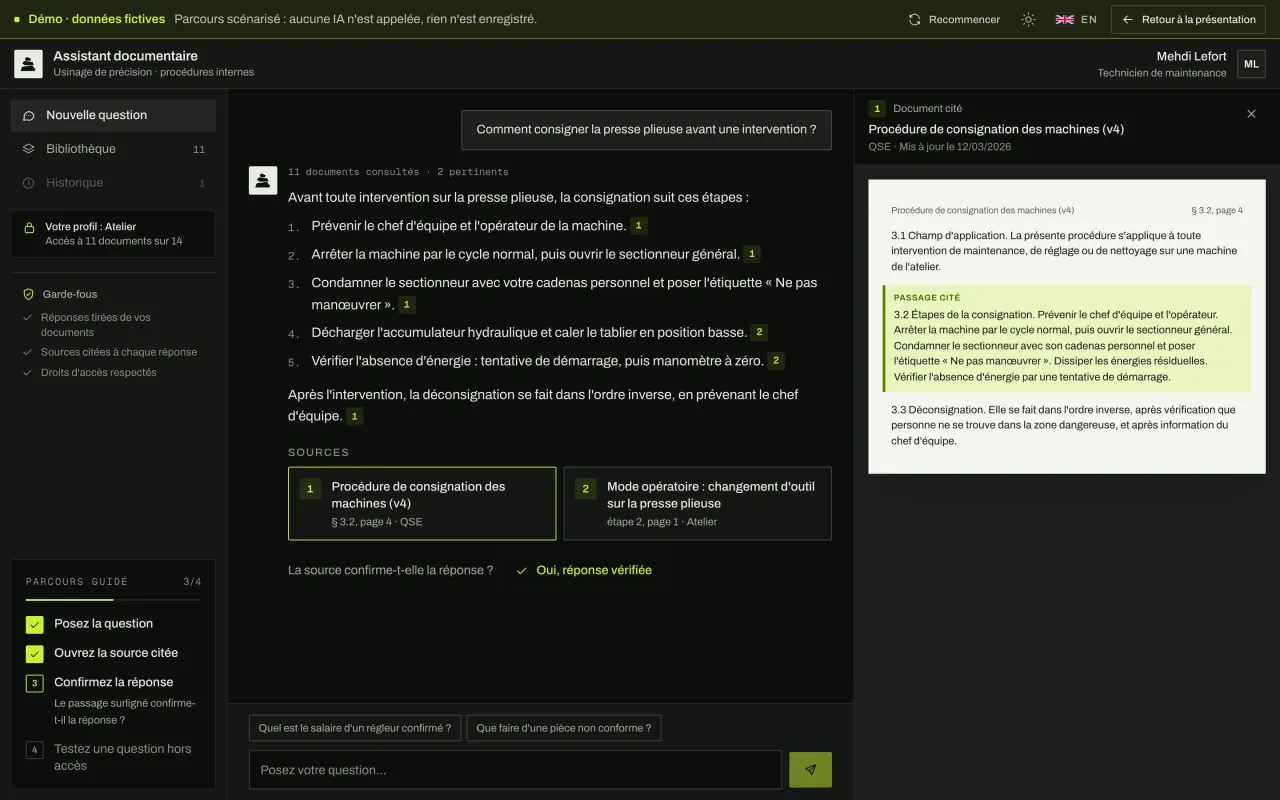This screenshot has width=1280, height=800.
Task: Toggle the light theme sun icon
Action: [1028, 19]
